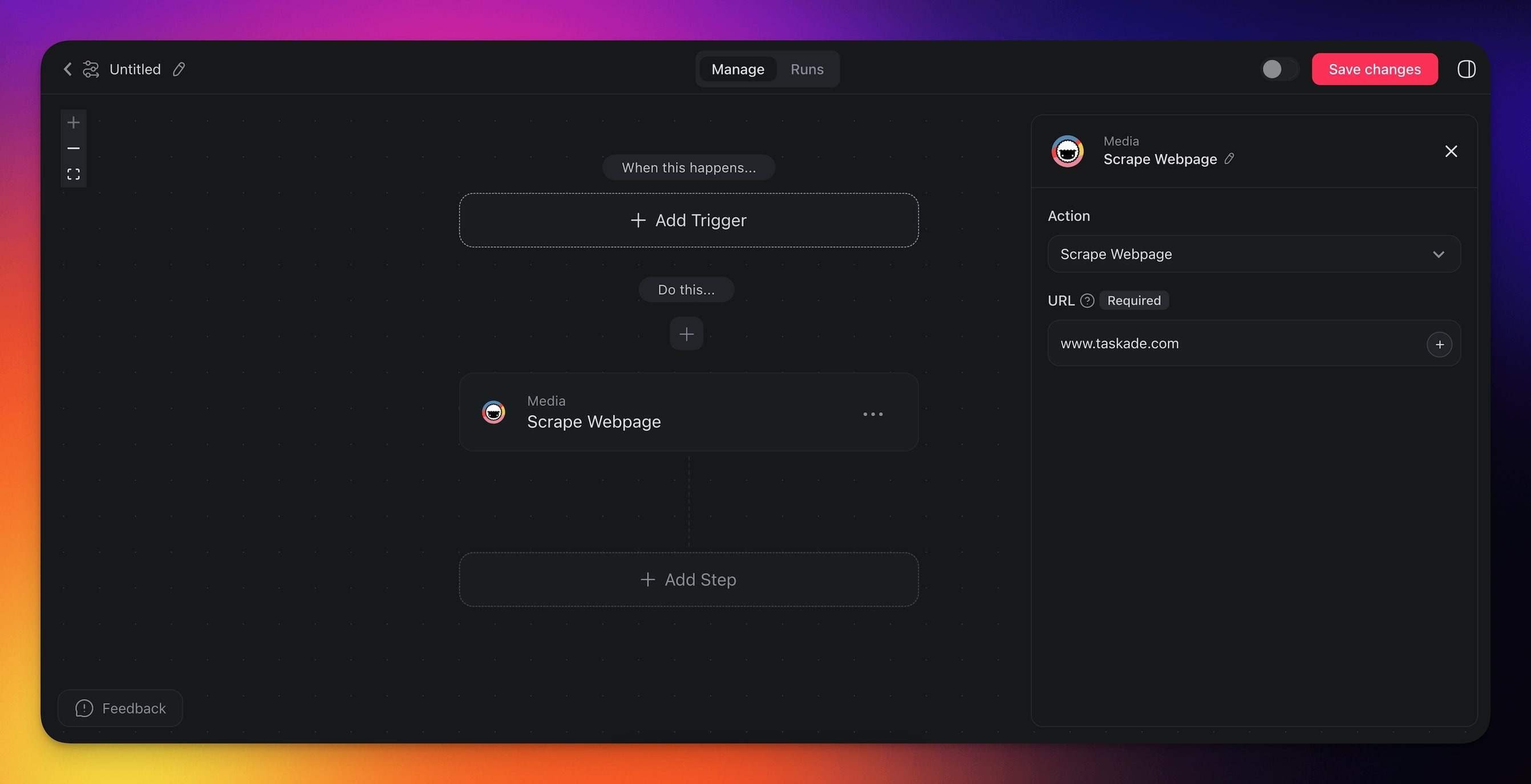Zoom out on the canvas
The image size is (1531, 784).
click(x=73, y=148)
